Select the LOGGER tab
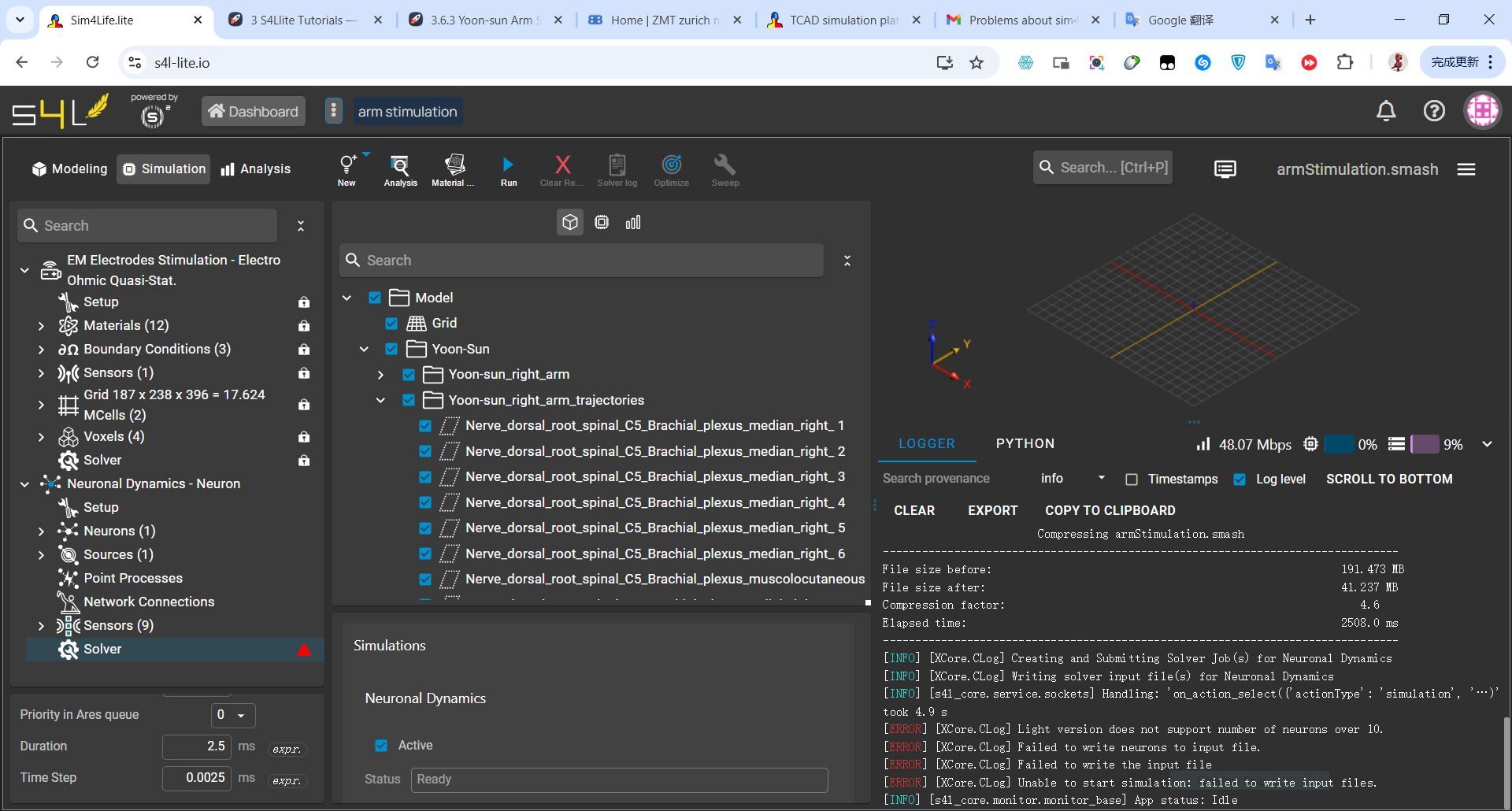Screen dimensions: 1512x811 [x=927, y=444]
